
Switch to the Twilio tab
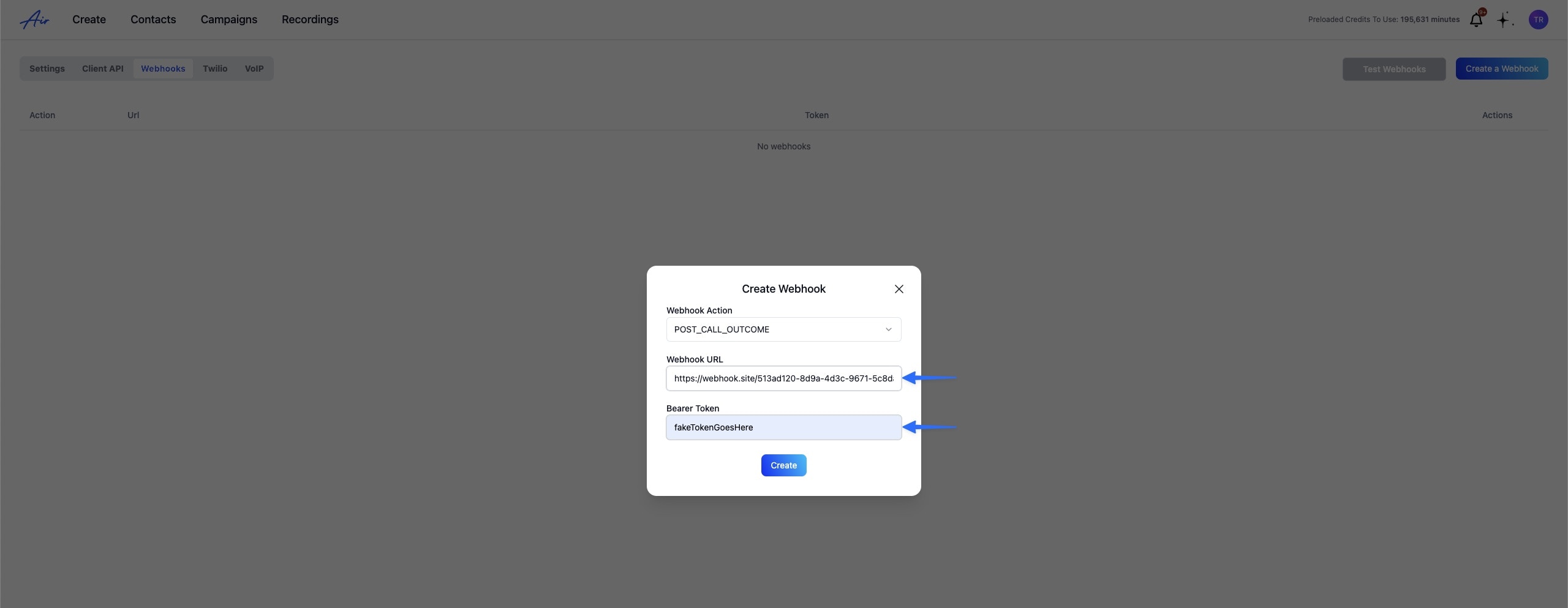[214, 68]
